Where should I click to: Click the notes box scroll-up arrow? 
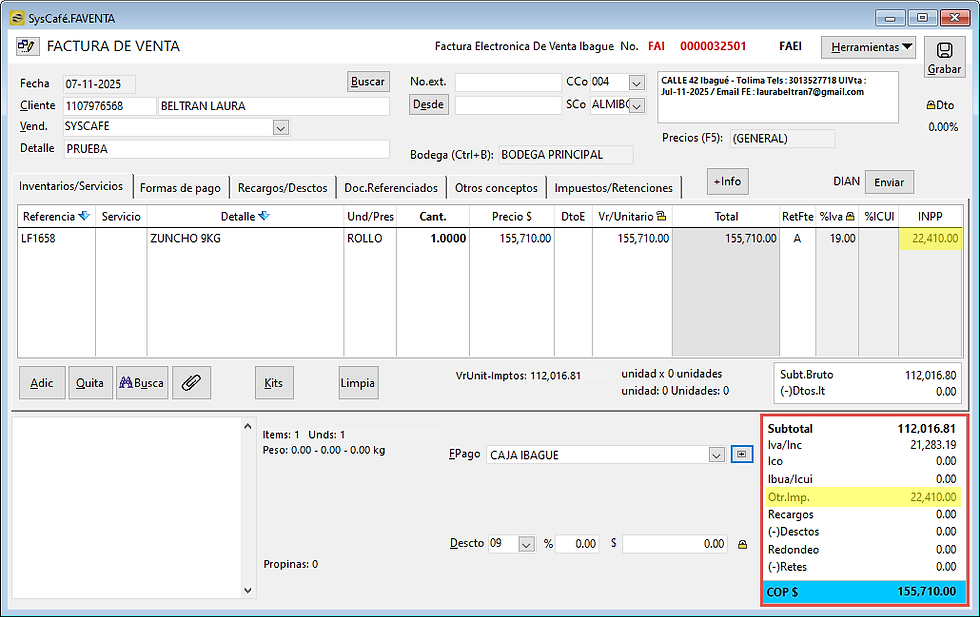pos(248,426)
